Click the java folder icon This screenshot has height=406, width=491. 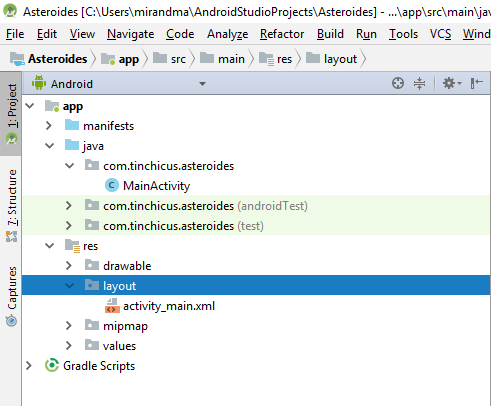pyautogui.click(x=72, y=145)
